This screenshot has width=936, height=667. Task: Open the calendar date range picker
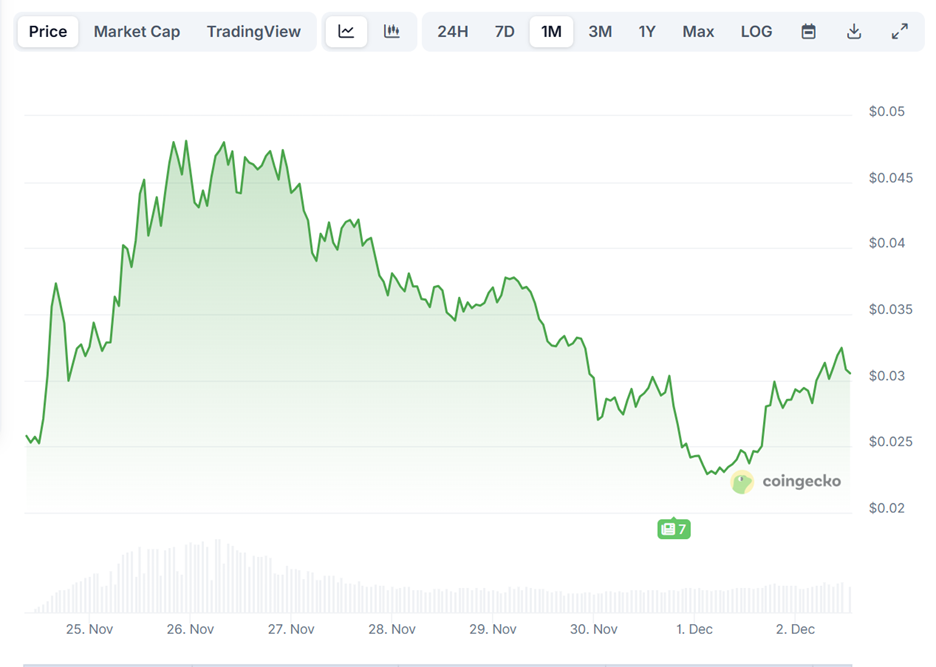808,31
